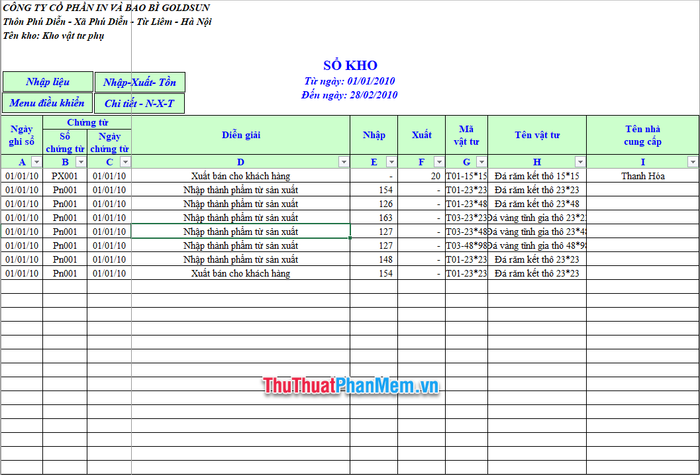Viewport: 700px width, 475px height.
Task: Click the Sổ Kho title
Action: pyautogui.click(x=350, y=66)
